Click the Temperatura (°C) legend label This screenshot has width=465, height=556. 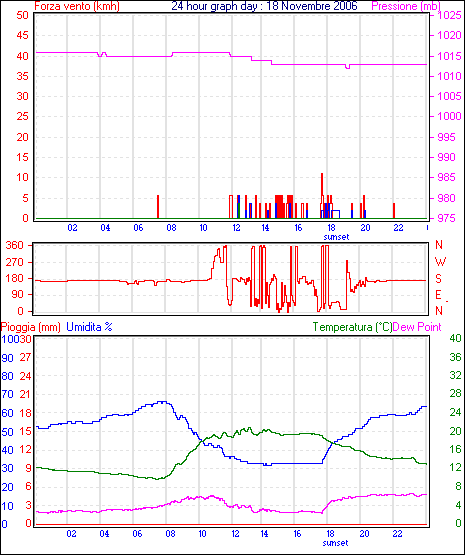[352, 327]
